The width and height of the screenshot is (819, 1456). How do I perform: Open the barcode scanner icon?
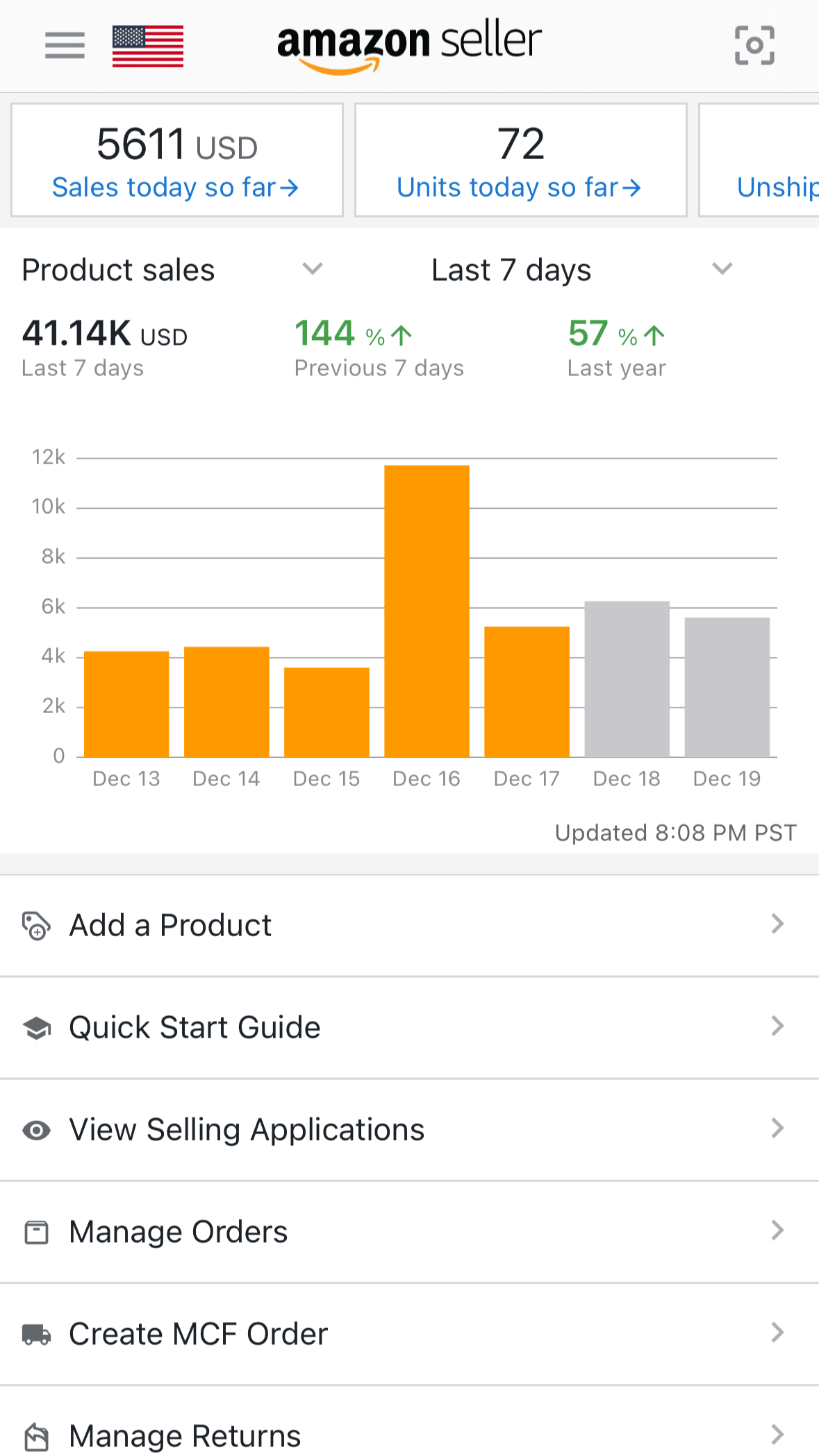754,46
